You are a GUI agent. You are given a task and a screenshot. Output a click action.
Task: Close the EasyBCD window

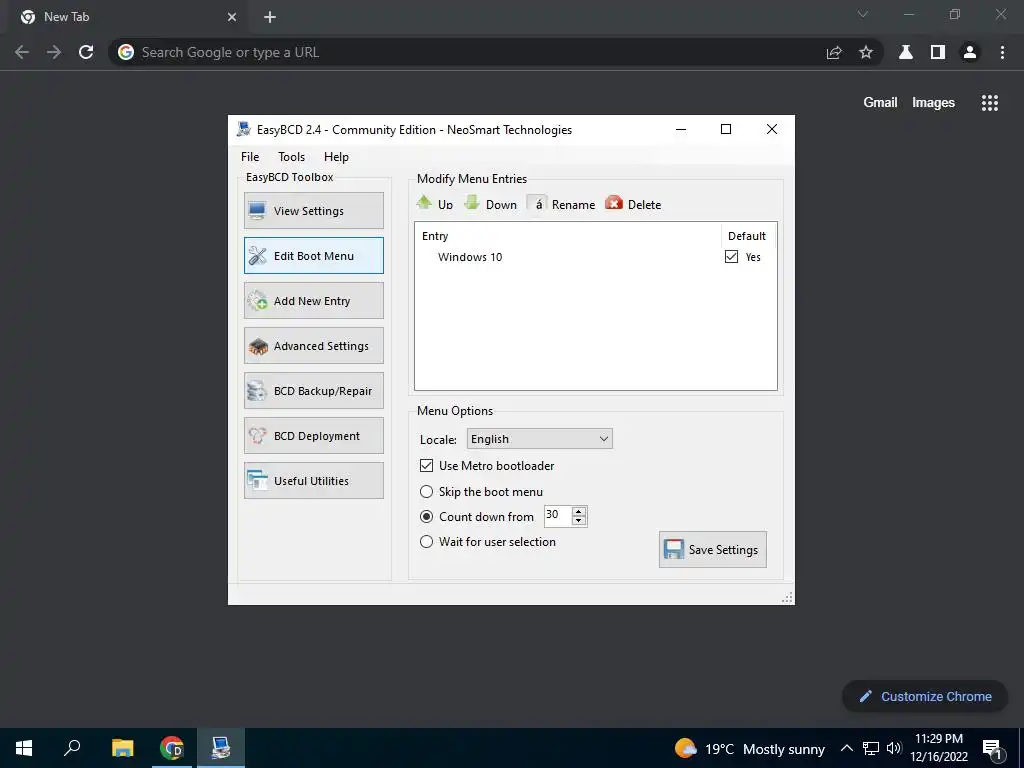(x=772, y=129)
